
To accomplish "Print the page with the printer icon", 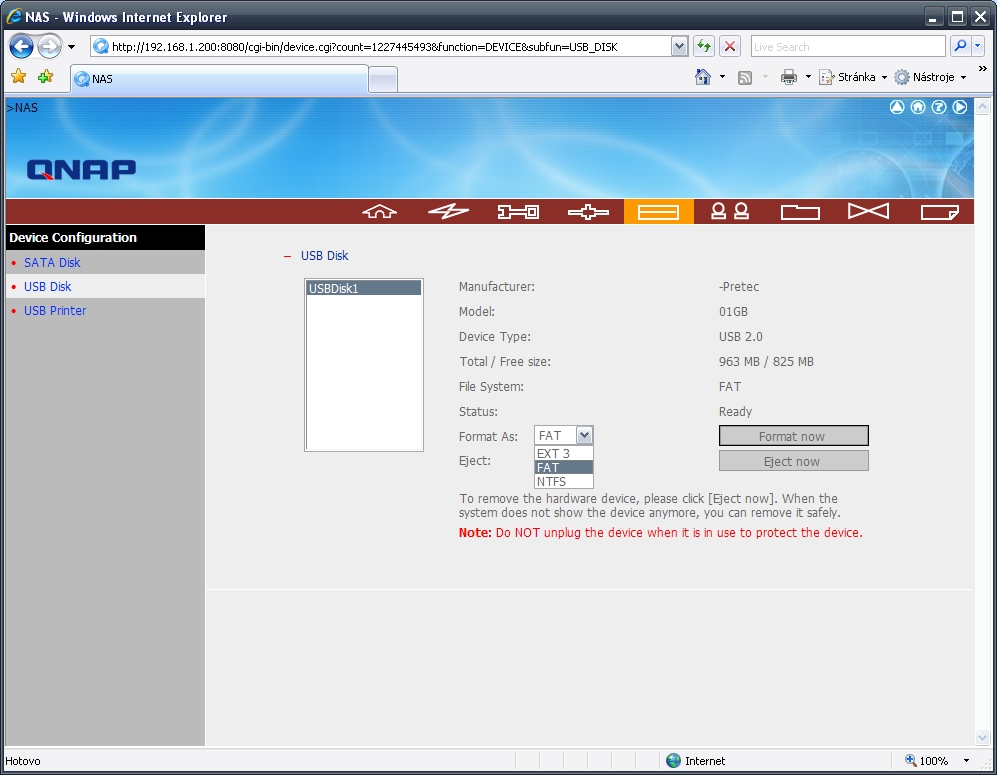I will 789,78.
